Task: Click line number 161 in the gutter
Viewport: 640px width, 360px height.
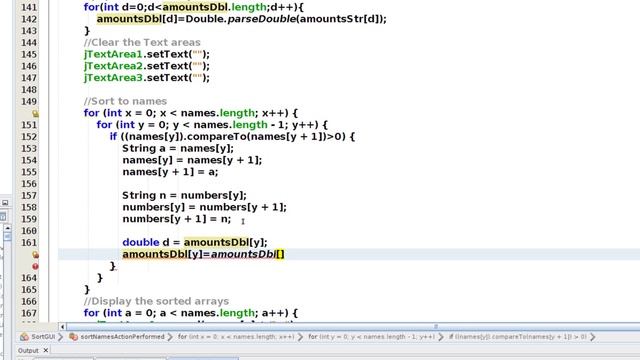Action: tap(29, 242)
